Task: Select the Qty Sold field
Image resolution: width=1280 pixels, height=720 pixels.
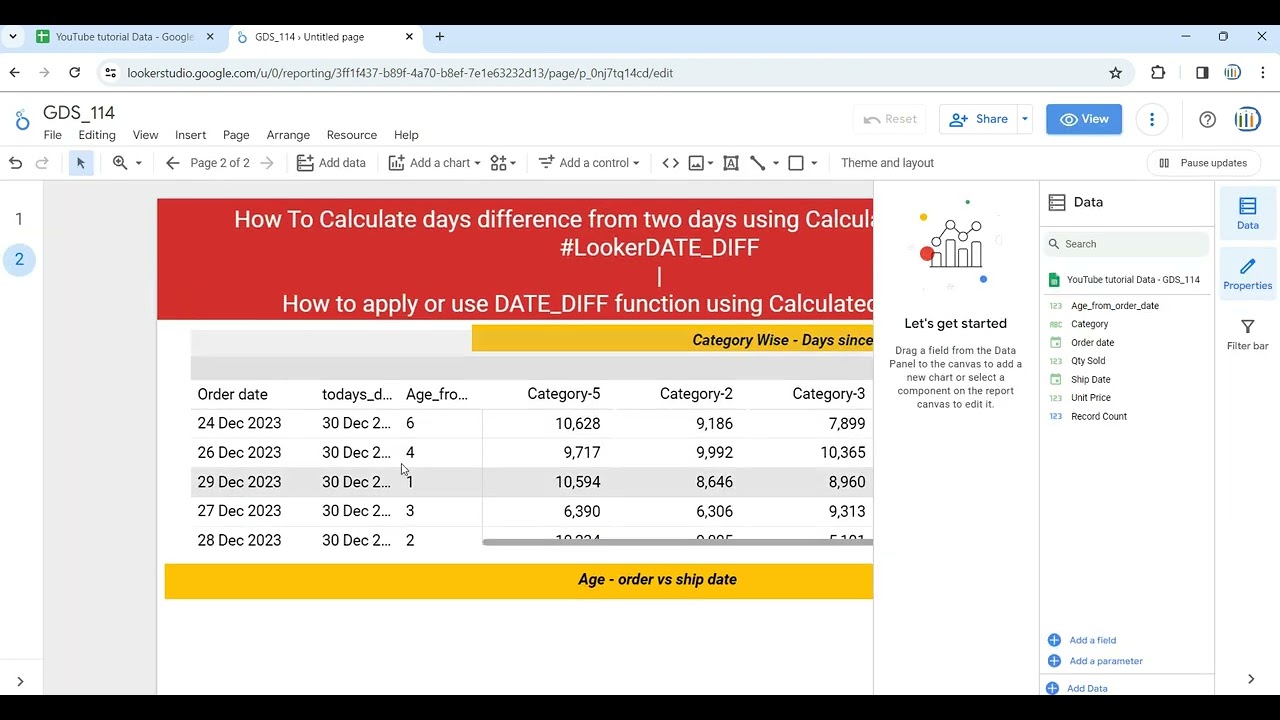Action: click(x=1088, y=361)
